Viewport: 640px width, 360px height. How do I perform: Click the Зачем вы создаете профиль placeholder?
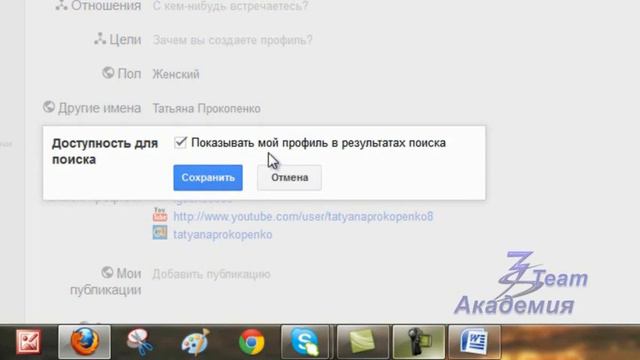click(x=233, y=40)
